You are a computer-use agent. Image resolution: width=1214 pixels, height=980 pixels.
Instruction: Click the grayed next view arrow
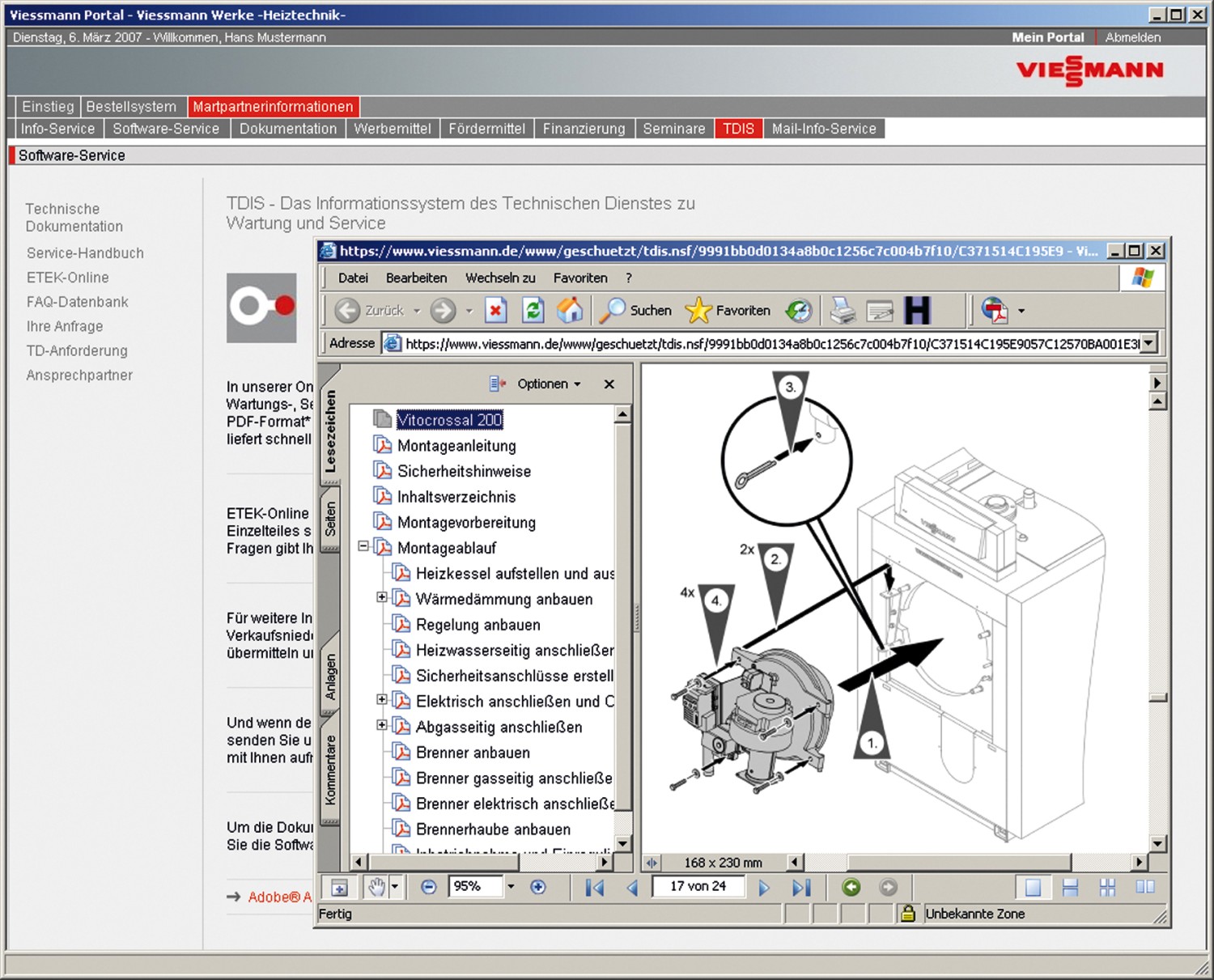coord(888,887)
